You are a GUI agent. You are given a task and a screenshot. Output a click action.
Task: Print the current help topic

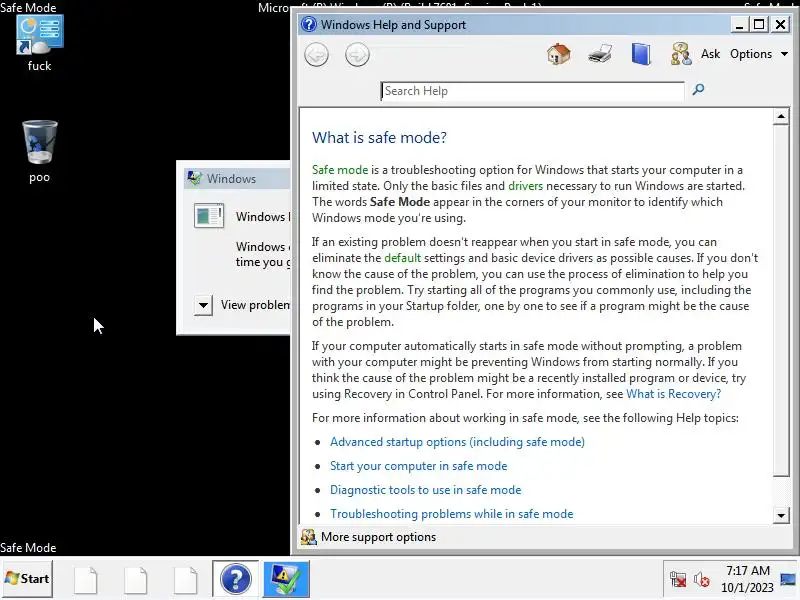tap(600, 54)
